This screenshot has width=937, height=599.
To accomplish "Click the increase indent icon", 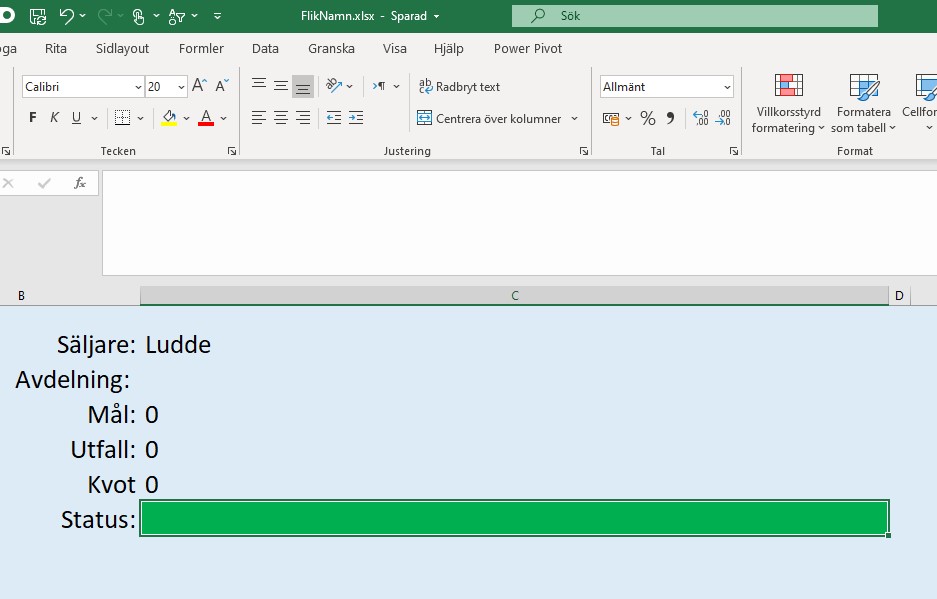I will (355, 118).
